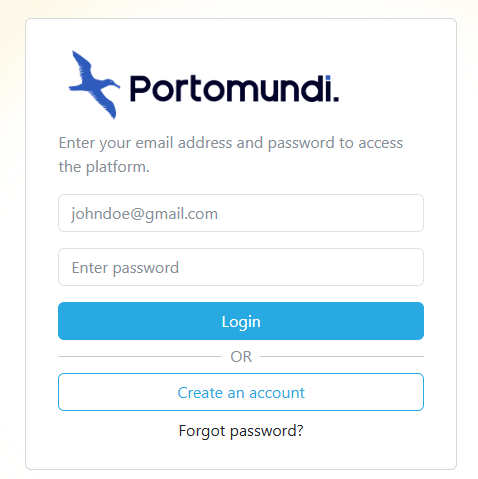Click the 'Enter your email address' instruction line
The width and height of the screenshot is (478, 479).
(x=231, y=143)
